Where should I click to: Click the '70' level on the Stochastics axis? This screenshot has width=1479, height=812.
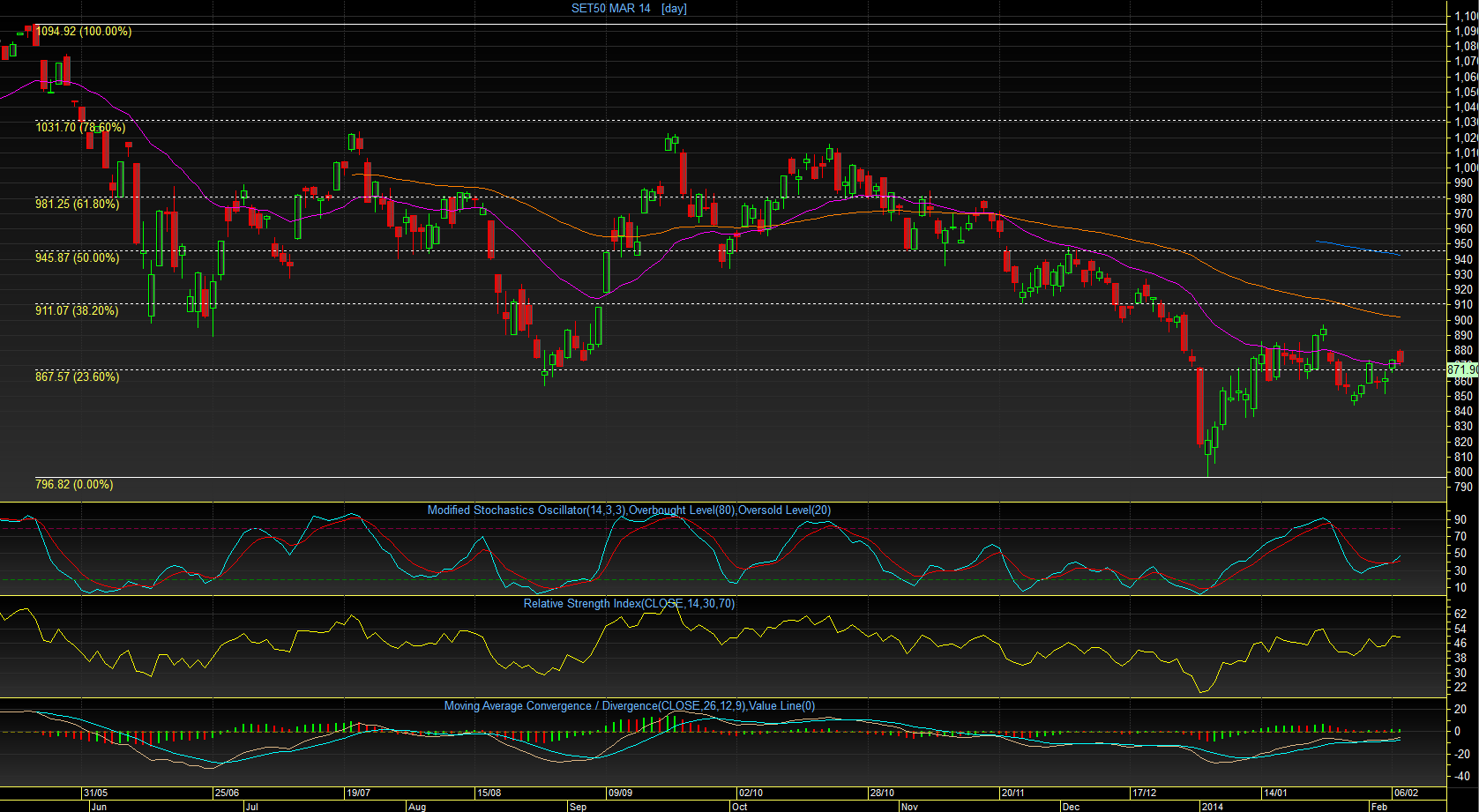tap(1460, 537)
